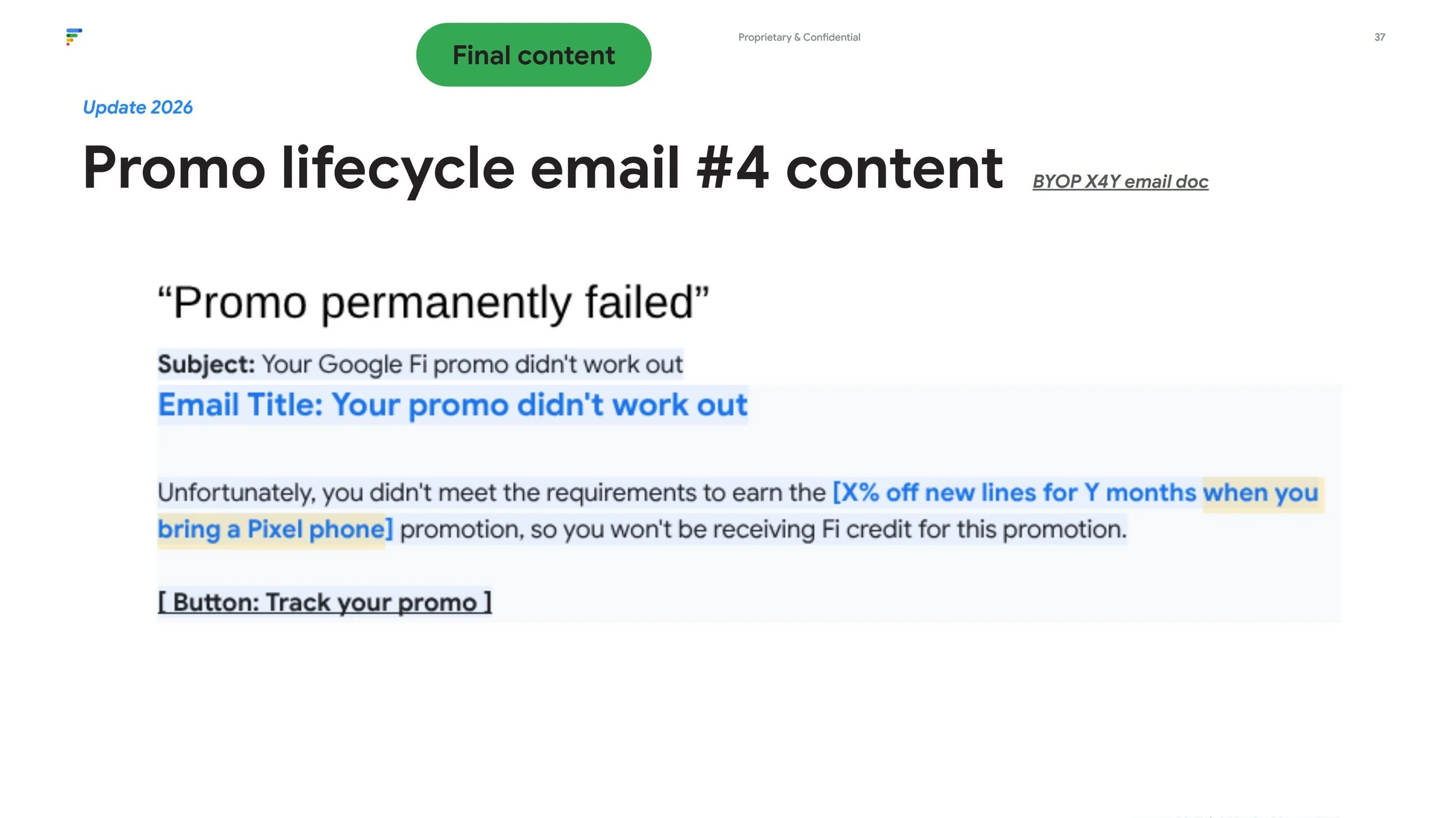Click "didn't meet the requirements" phrase

[x=533, y=493]
